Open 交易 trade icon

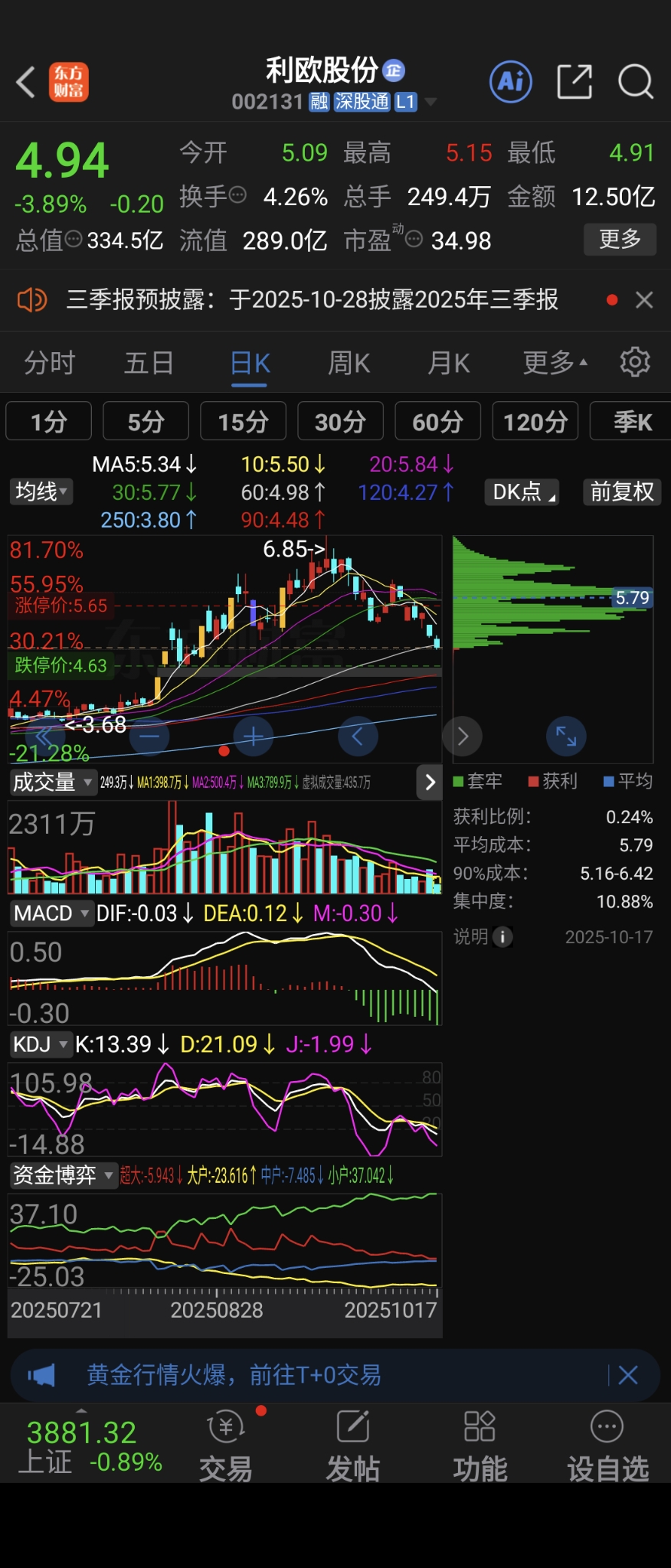[x=226, y=1445]
